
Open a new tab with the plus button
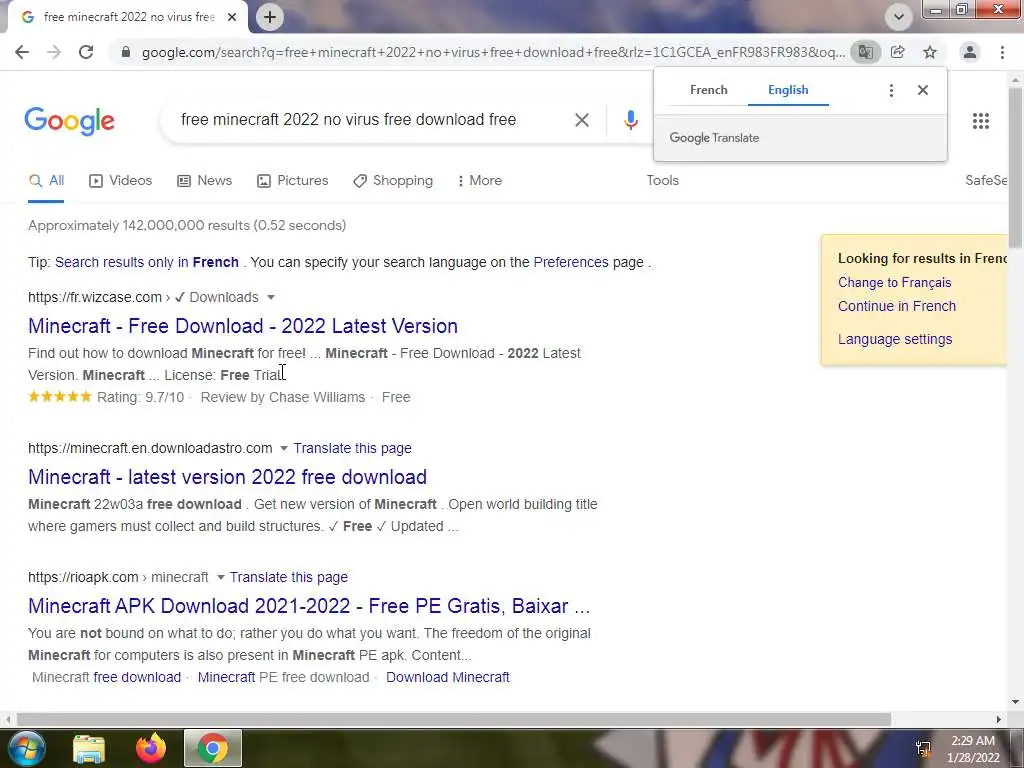tap(270, 17)
